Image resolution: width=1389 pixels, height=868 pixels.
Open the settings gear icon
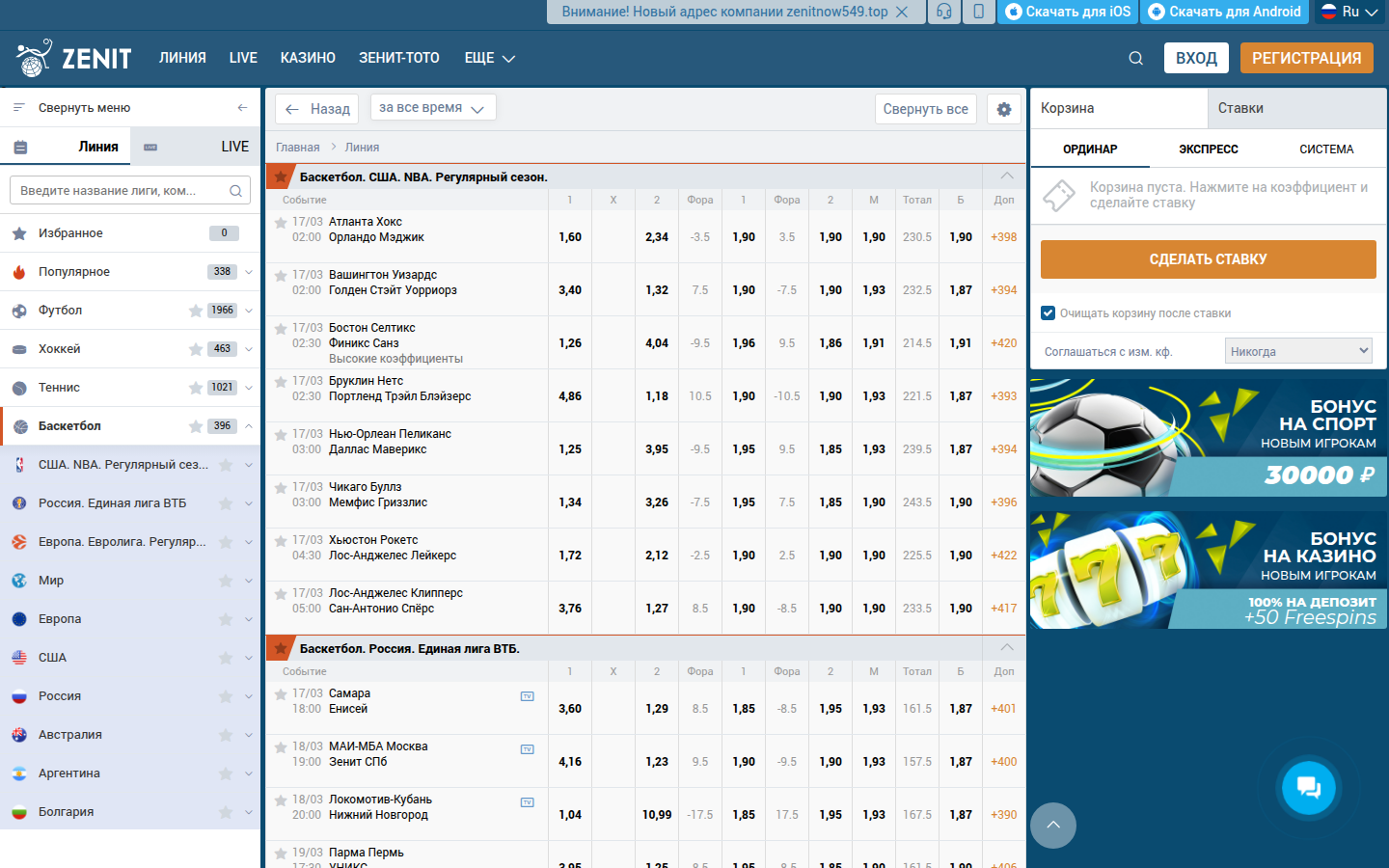click(x=1004, y=109)
